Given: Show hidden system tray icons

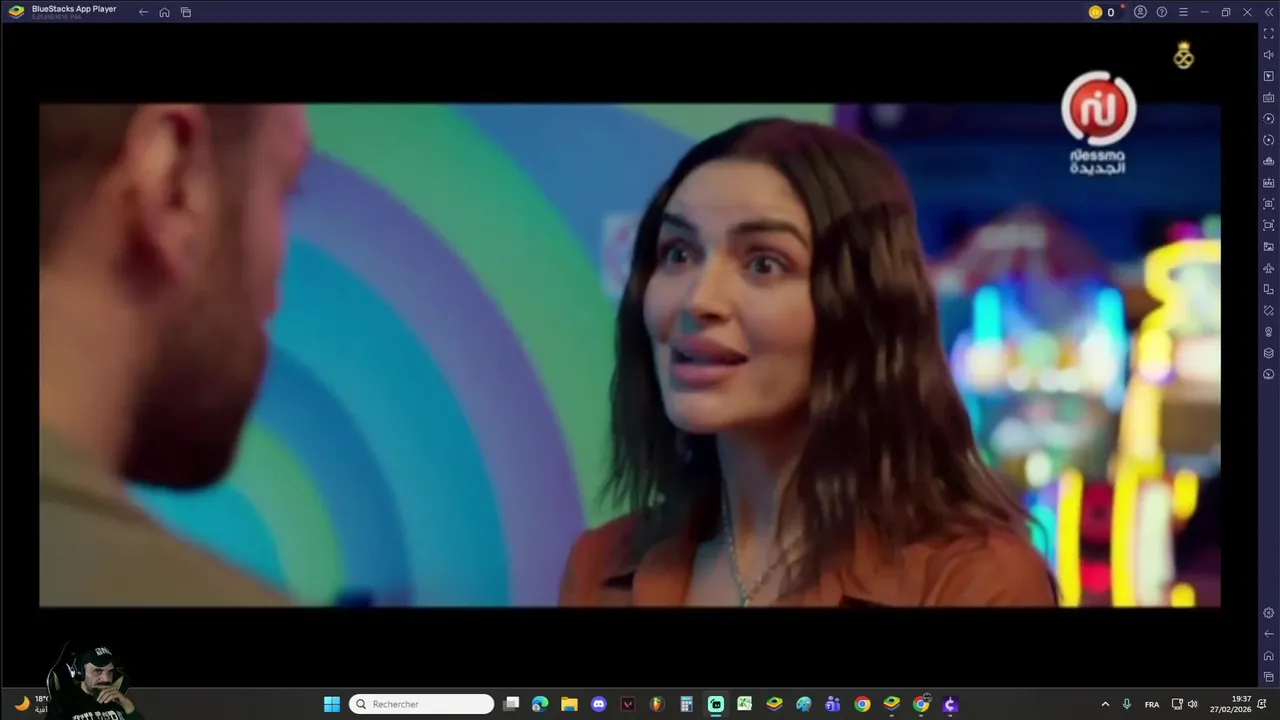Looking at the screenshot, I should tap(1105, 704).
